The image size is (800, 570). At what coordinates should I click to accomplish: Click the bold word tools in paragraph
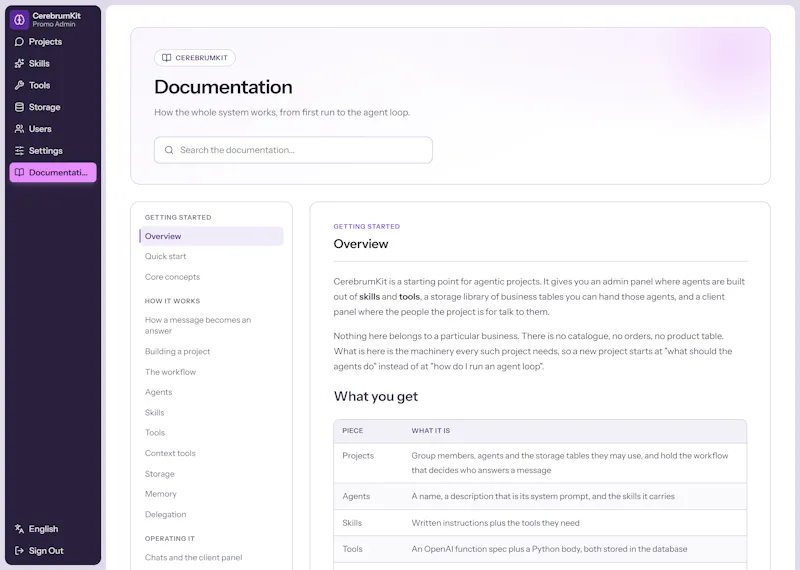point(409,296)
